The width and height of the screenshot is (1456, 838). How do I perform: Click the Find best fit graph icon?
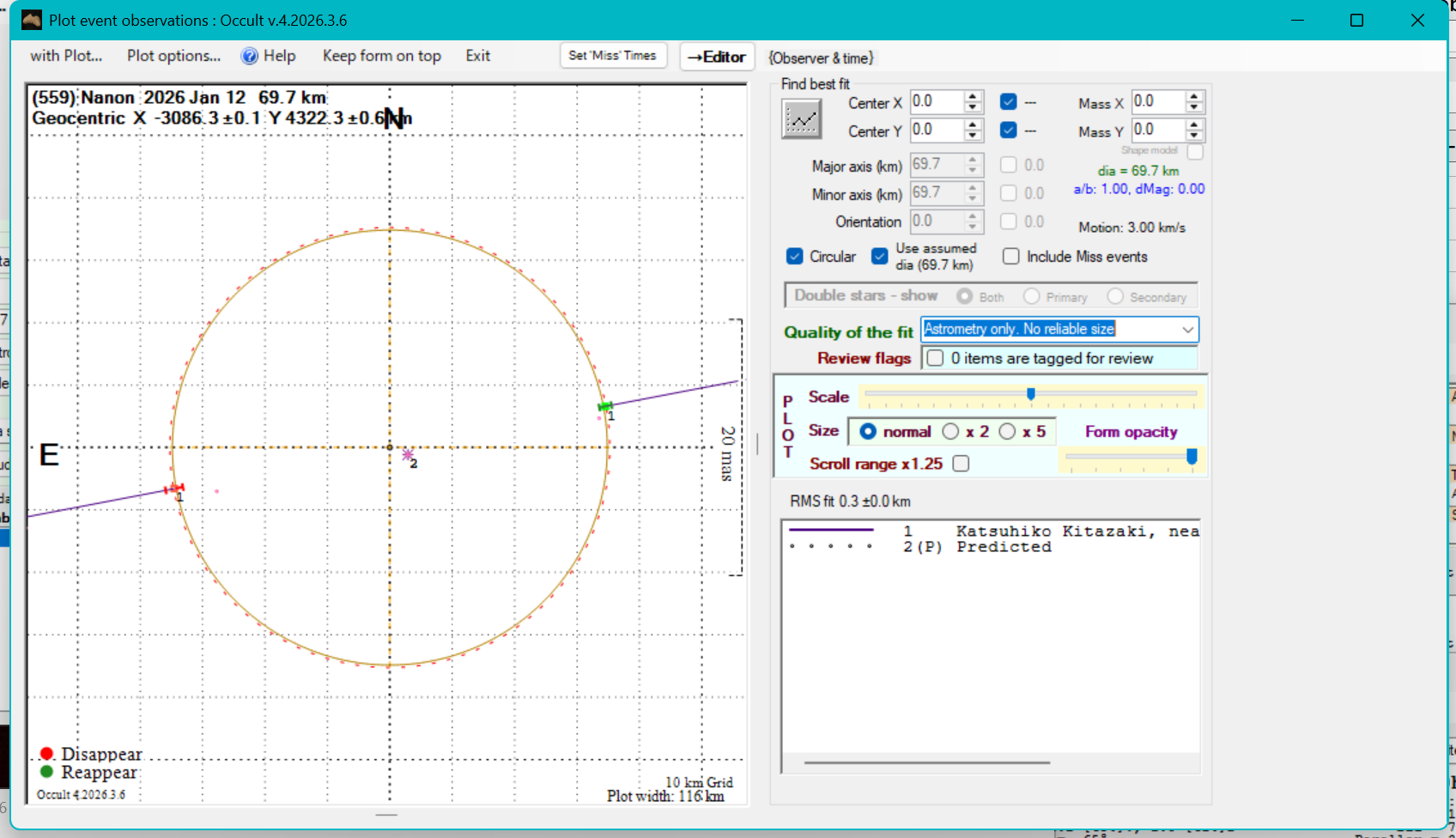(801, 118)
